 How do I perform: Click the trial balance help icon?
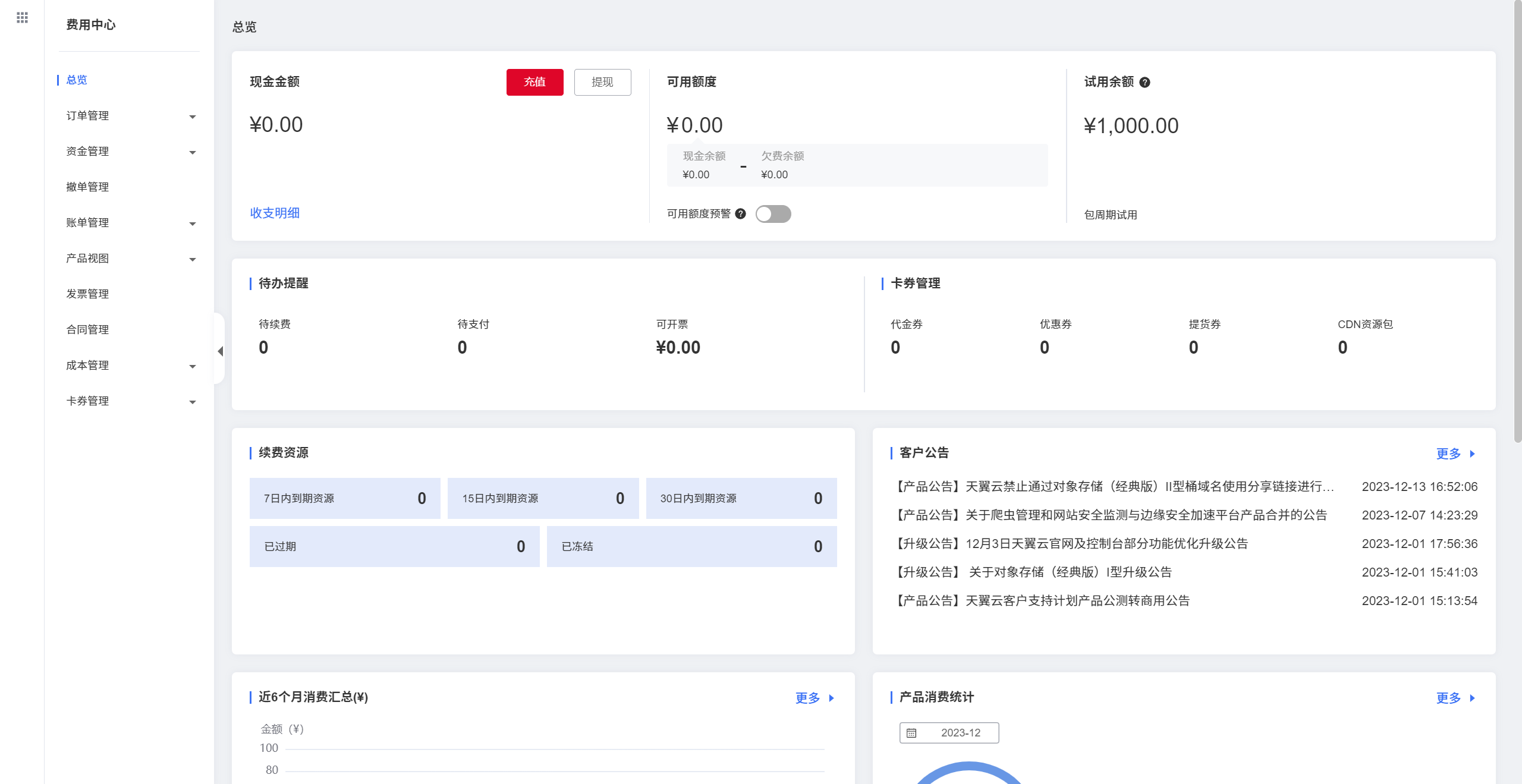pos(1144,83)
